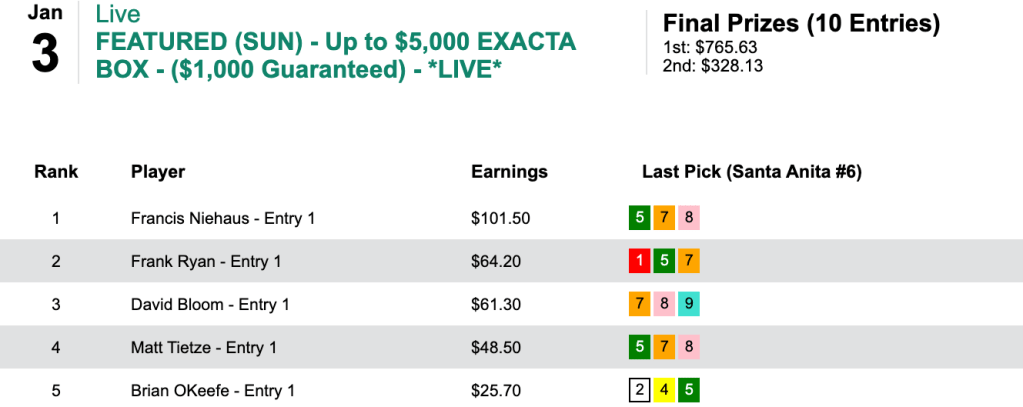Open player Francis Niehaus - Entry 1
This screenshot has height=407, width=1023.
click(x=223, y=218)
